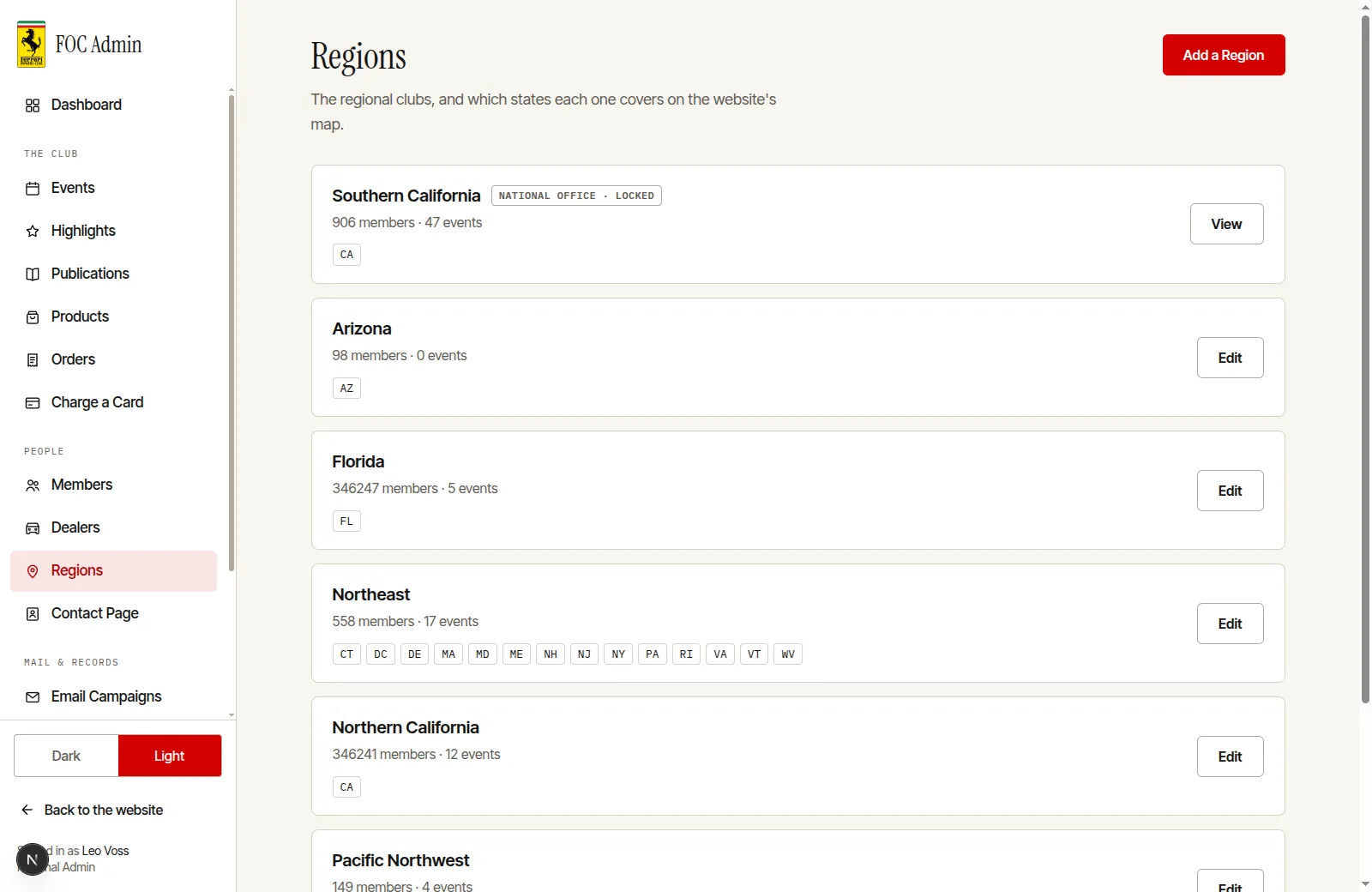1372x892 pixels.
Task: Click the Events calendar icon
Action: pyautogui.click(x=33, y=189)
